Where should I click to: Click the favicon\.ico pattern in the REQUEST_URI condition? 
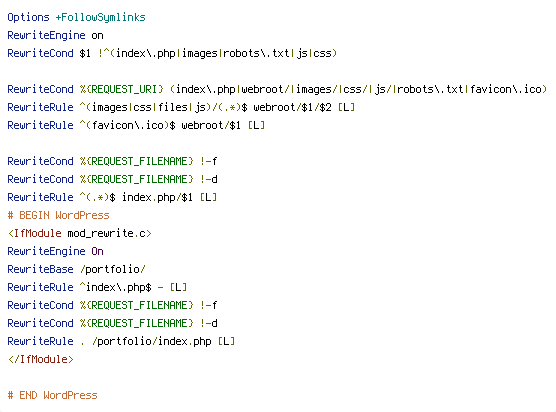tap(506, 89)
